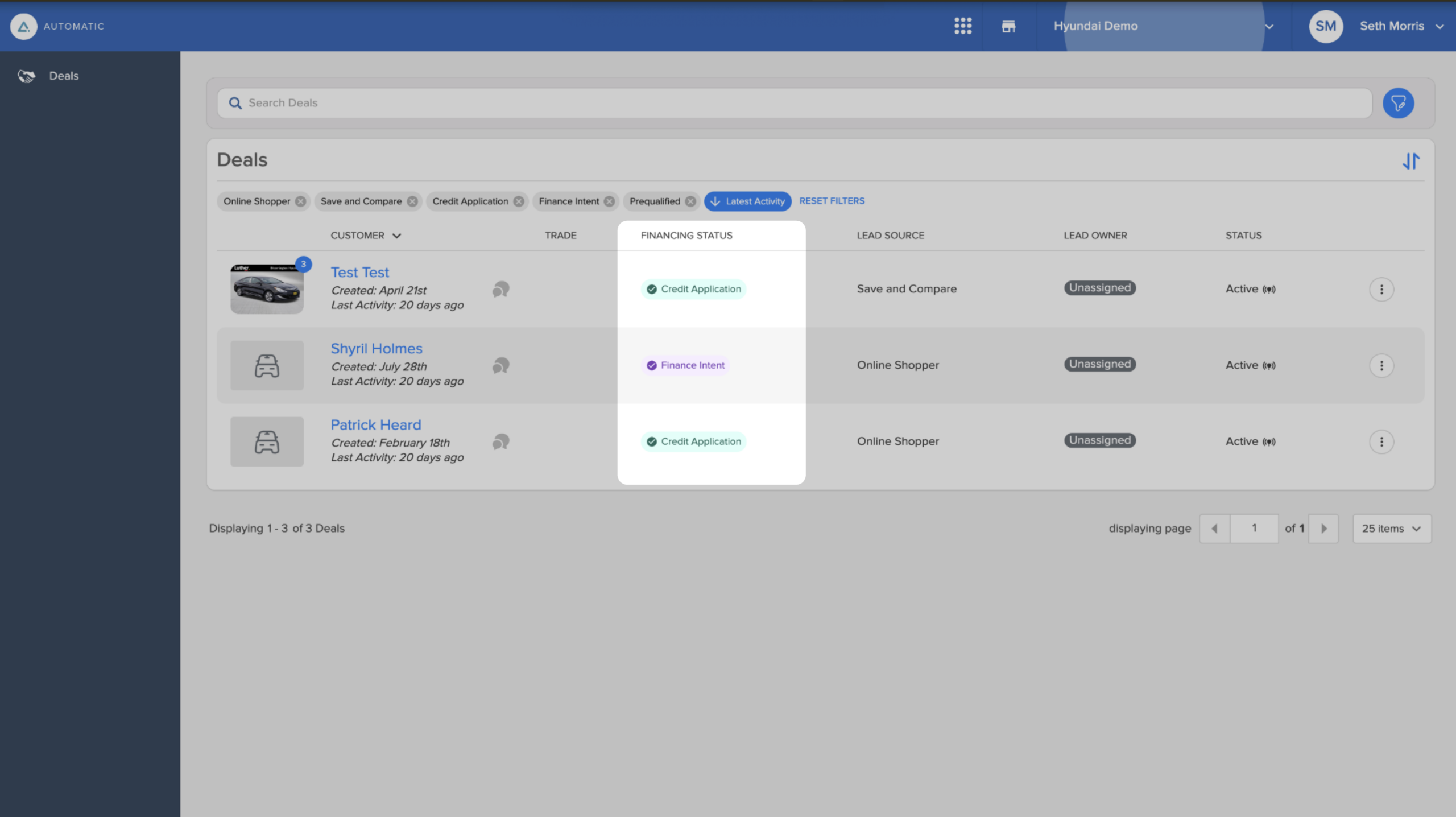Open the apps grid icon
This screenshot has height=817, width=1456.
[963, 26]
